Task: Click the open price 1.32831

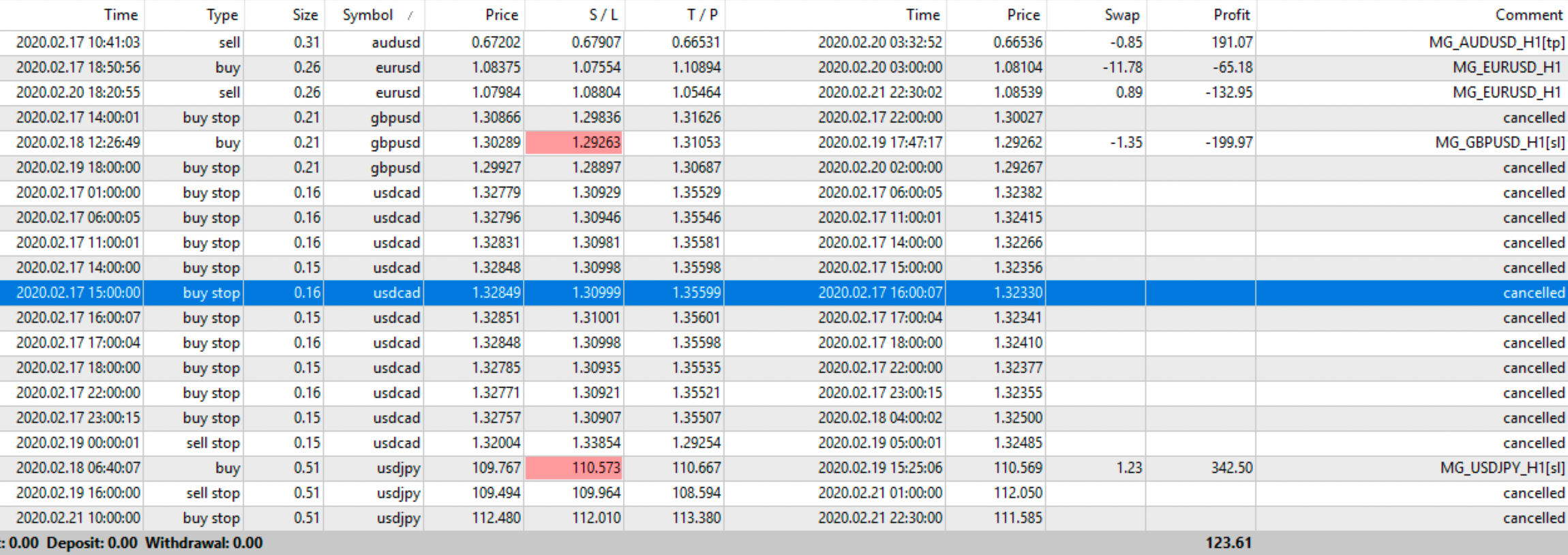Action: point(496,243)
